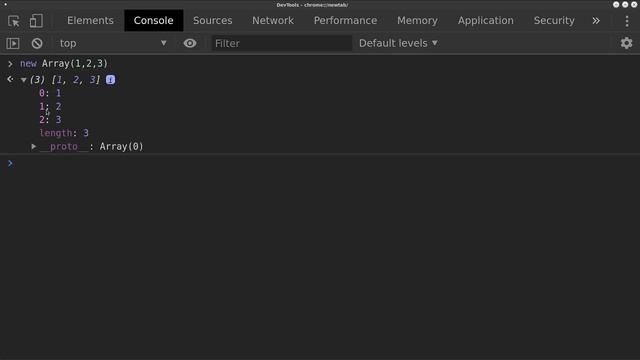Create a live expression with eye icon
The height and width of the screenshot is (360, 640).
(190, 43)
